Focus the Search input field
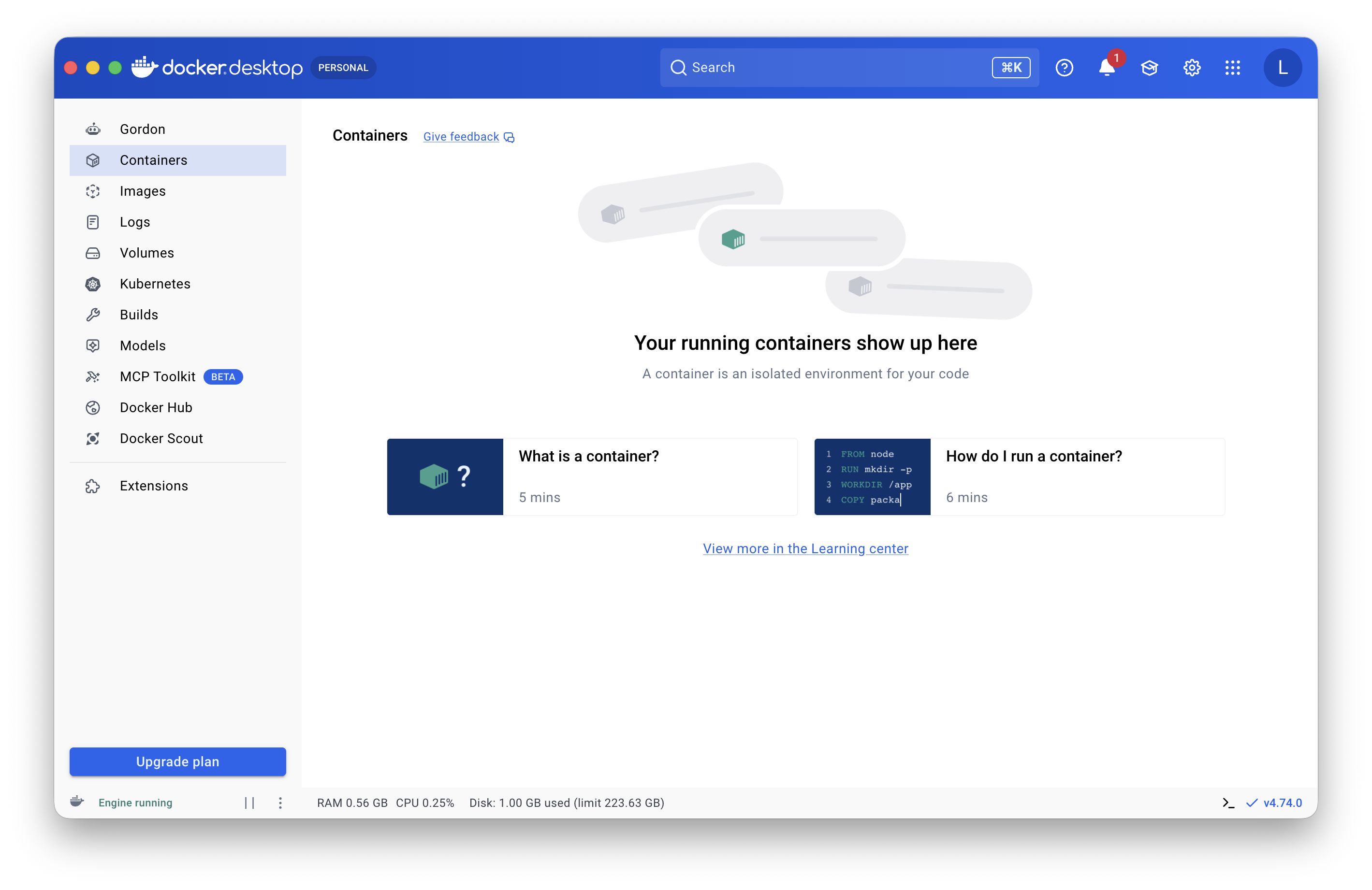Viewport: 1372px width, 890px height. (849, 67)
